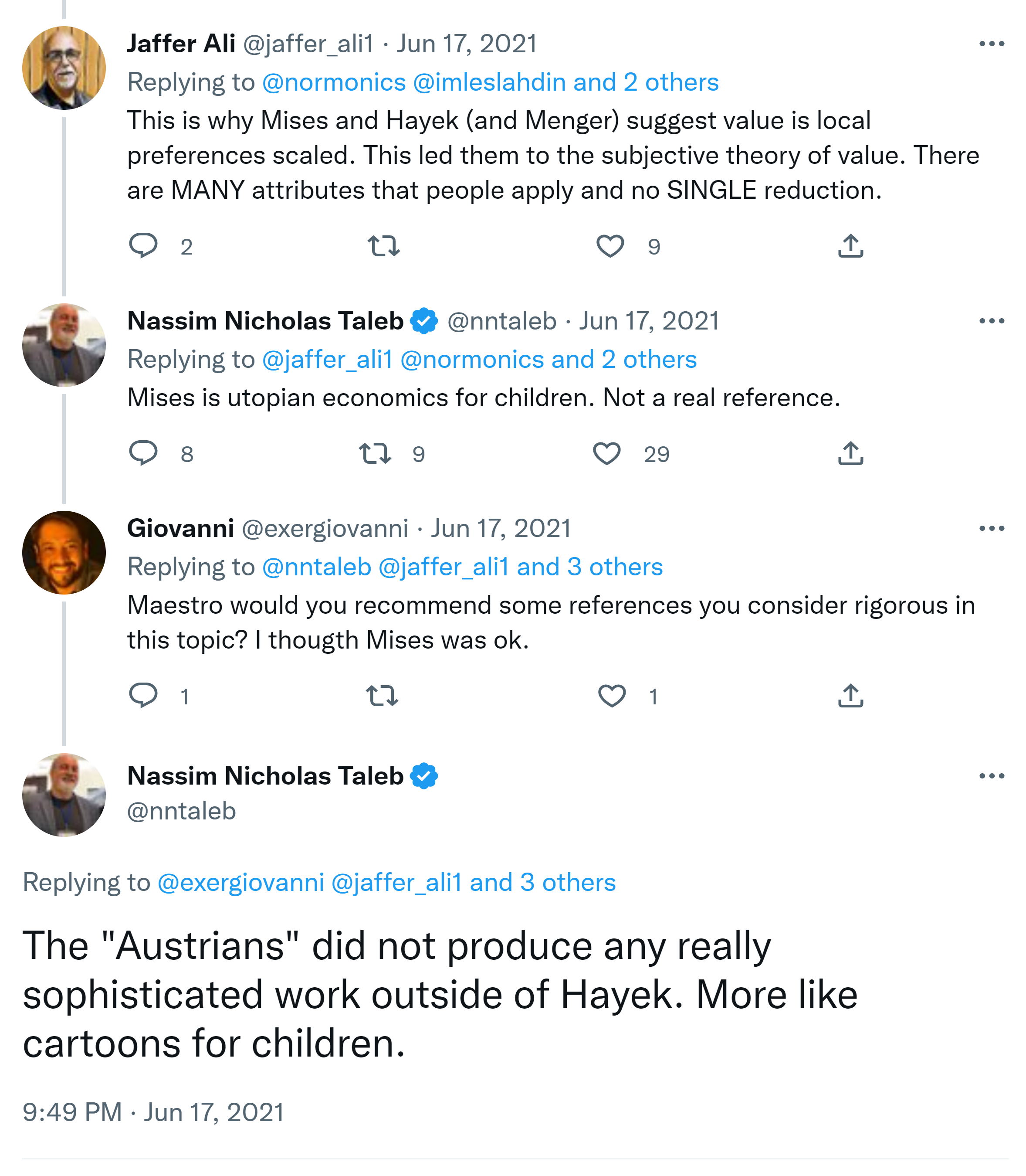Viewport: 1026px width, 1176px height.
Task: Share Taleb's "utopian economics" tweet
Action: pyautogui.click(x=850, y=453)
